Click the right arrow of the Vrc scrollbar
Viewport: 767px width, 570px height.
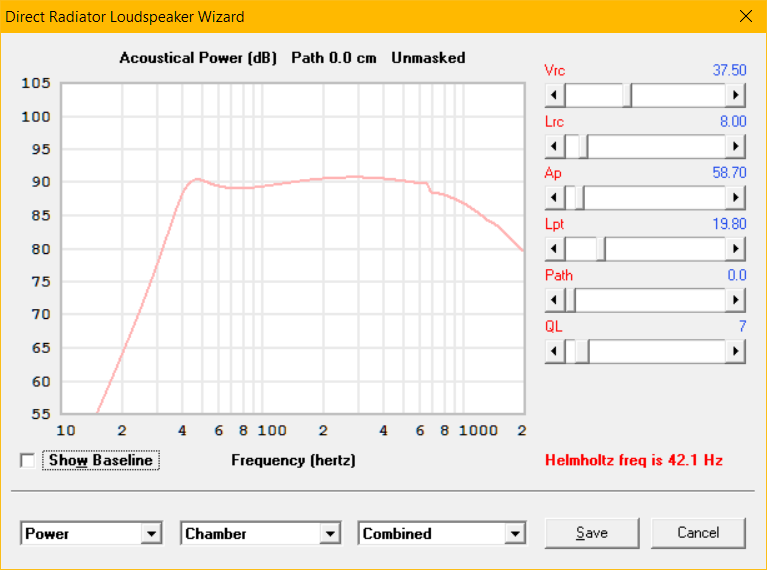pos(735,95)
